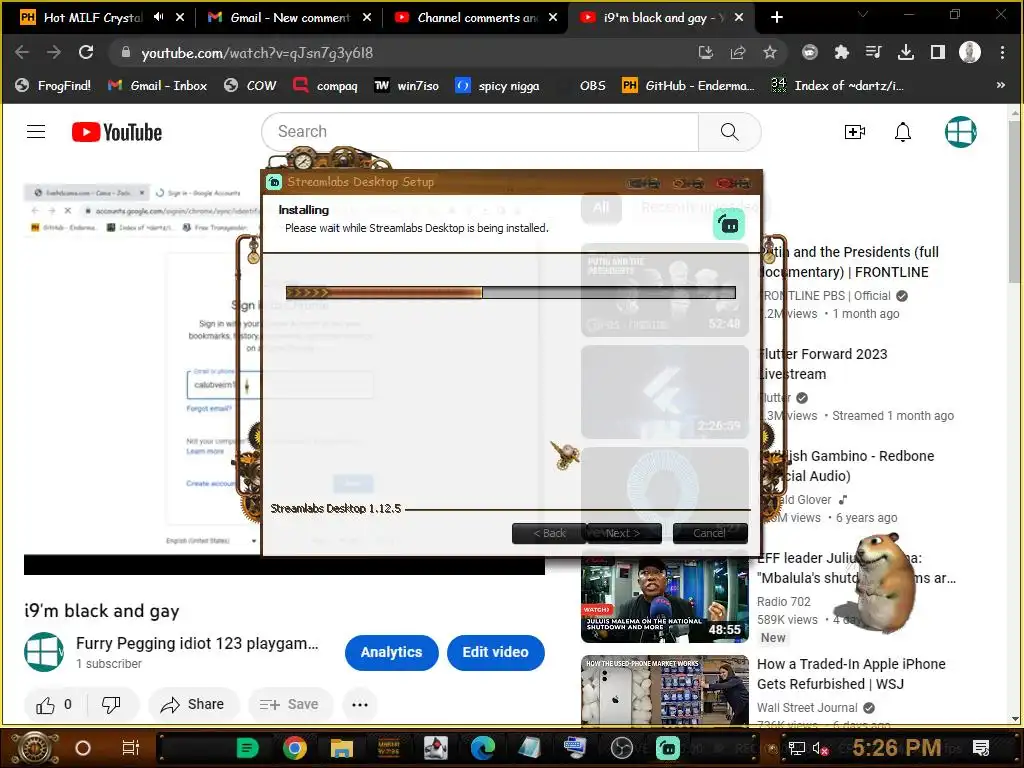The height and width of the screenshot is (768, 1024).
Task: Toggle Chrome side panel icon
Action: coord(938,52)
